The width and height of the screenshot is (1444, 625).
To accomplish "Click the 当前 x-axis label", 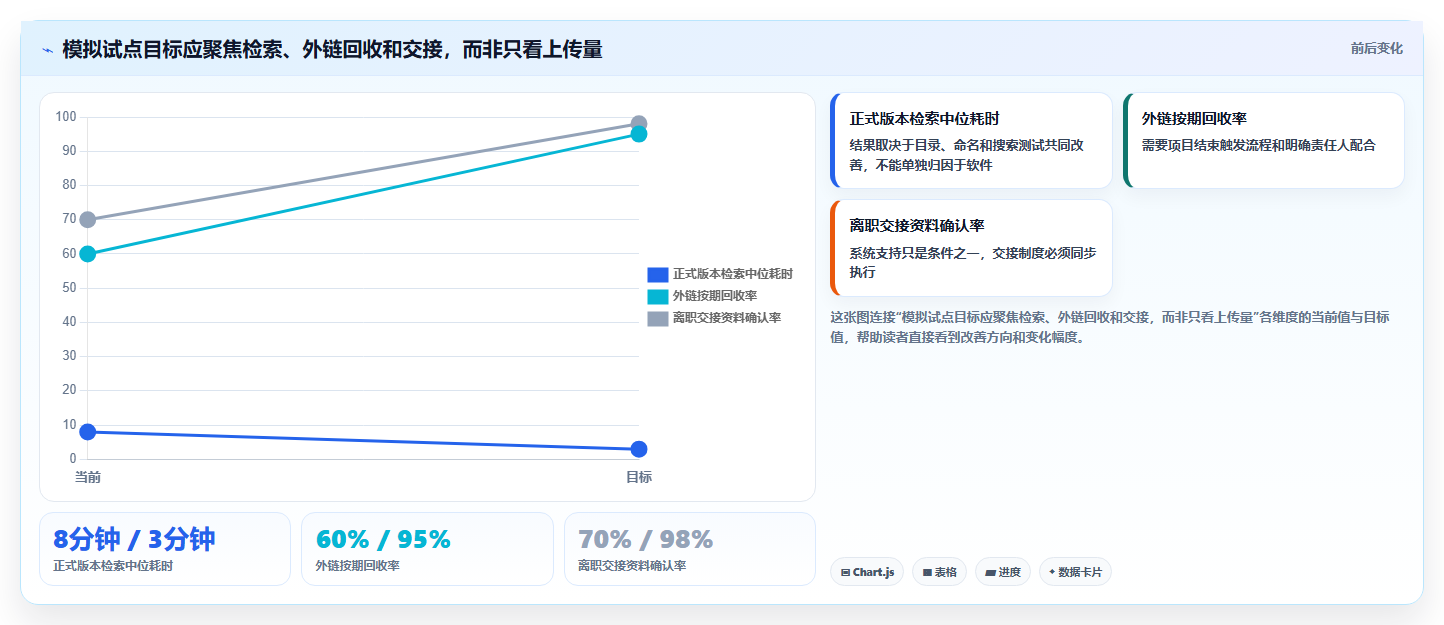I will coord(88,477).
